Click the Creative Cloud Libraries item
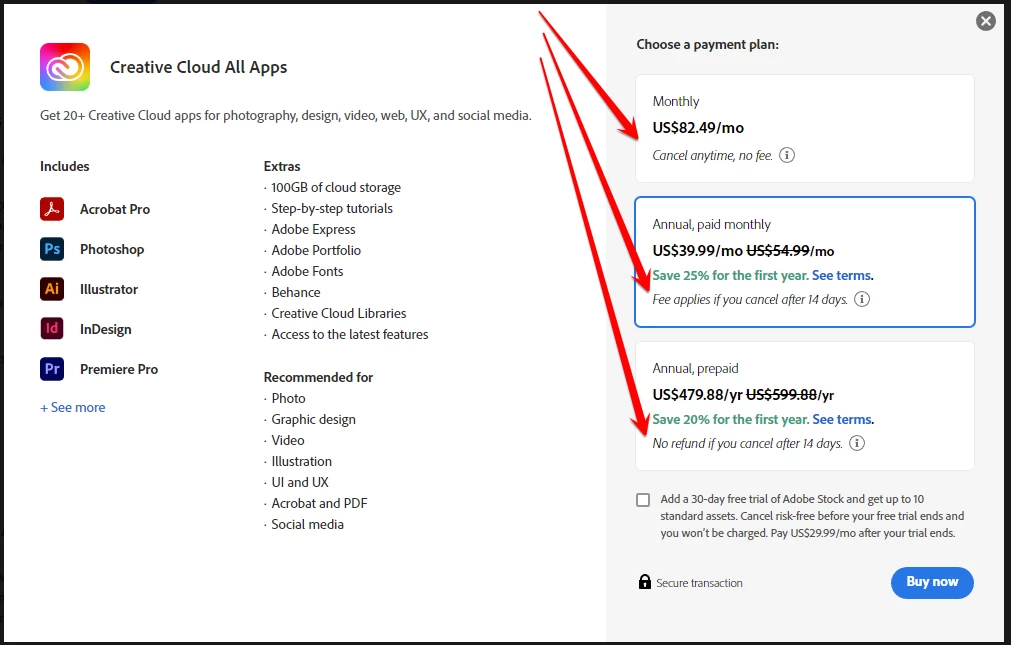The height and width of the screenshot is (645, 1011). click(x=339, y=313)
